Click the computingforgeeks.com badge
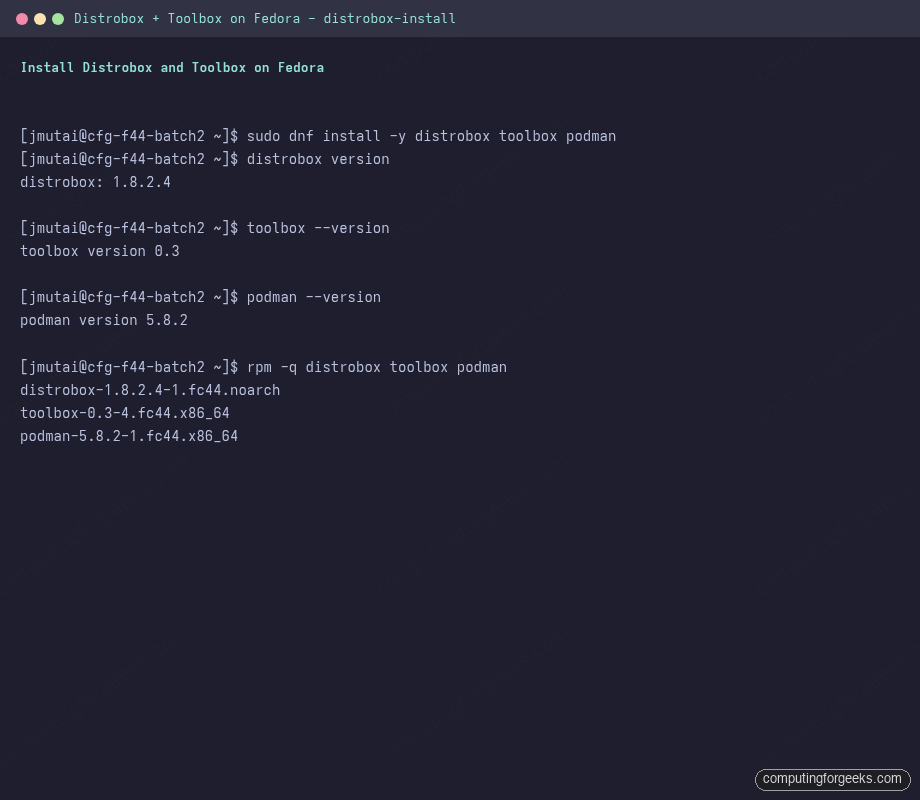Screen dimensions: 920x800 pyautogui.click(x=832, y=779)
